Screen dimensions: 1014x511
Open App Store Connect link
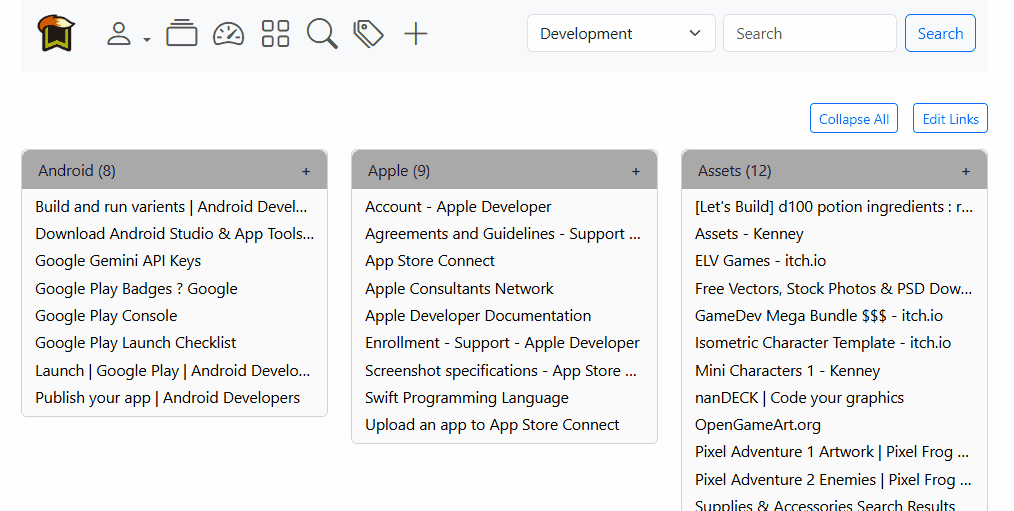tap(430, 261)
